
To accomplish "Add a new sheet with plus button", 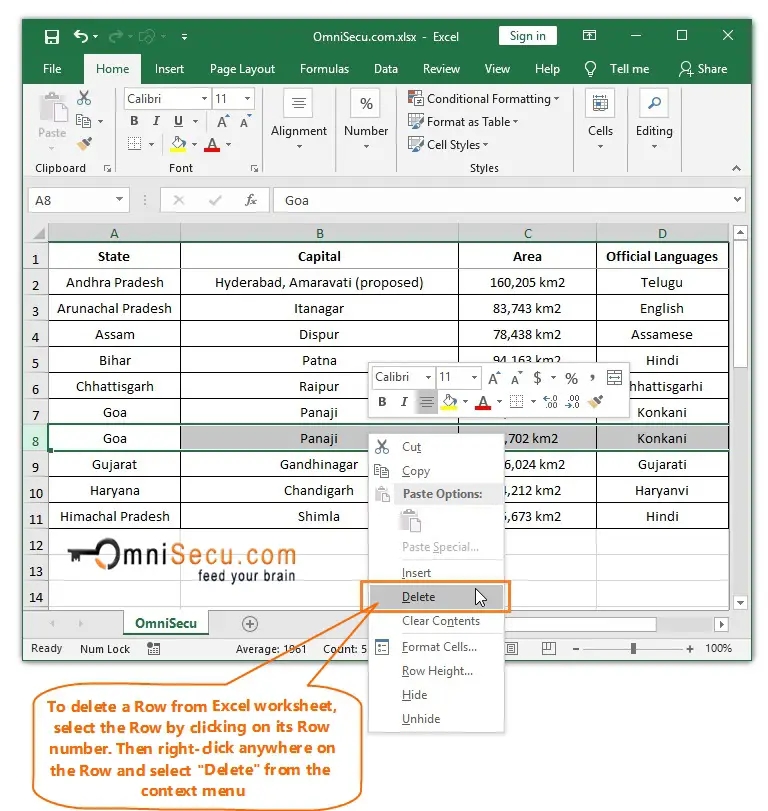I will pyautogui.click(x=250, y=623).
